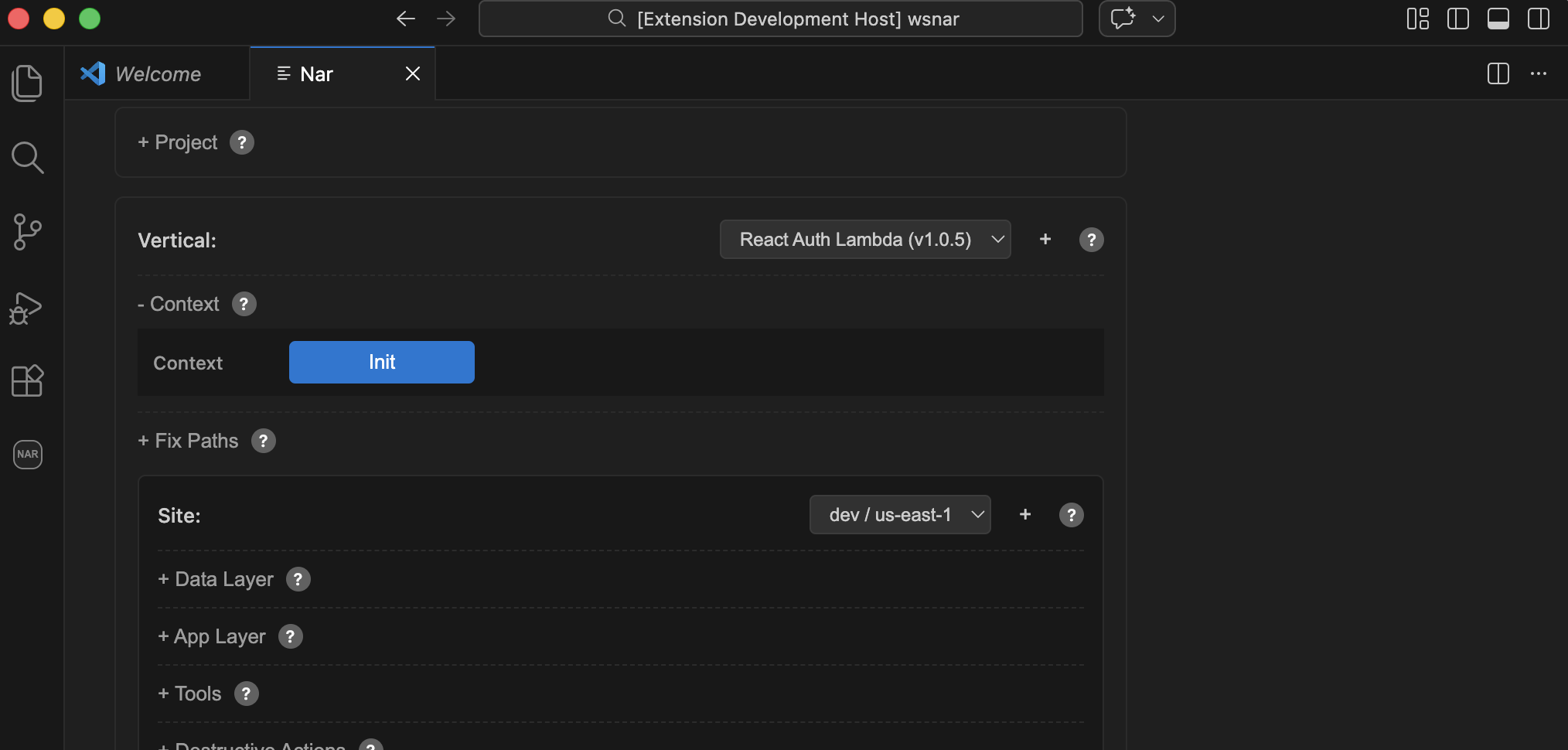Open the Explorer view in activity bar
Image resolution: width=1568 pixels, height=750 pixels.
(27, 83)
